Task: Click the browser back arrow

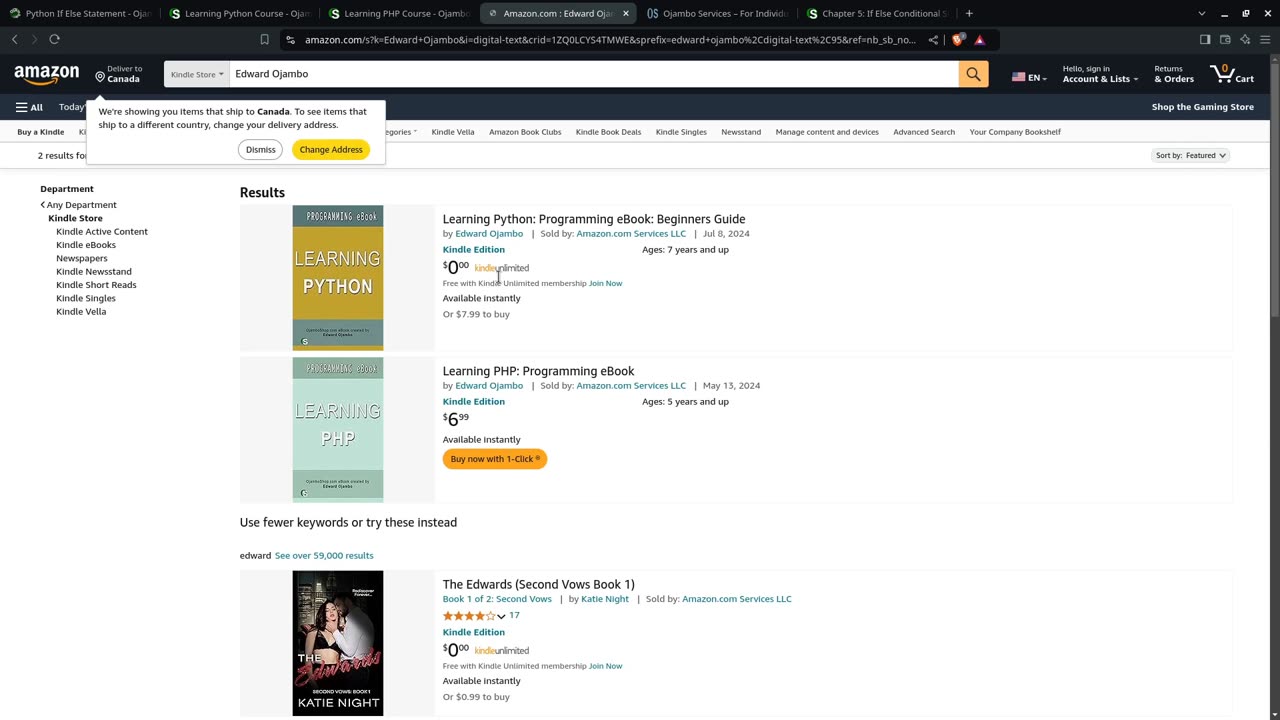Action: click(x=15, y=39)
